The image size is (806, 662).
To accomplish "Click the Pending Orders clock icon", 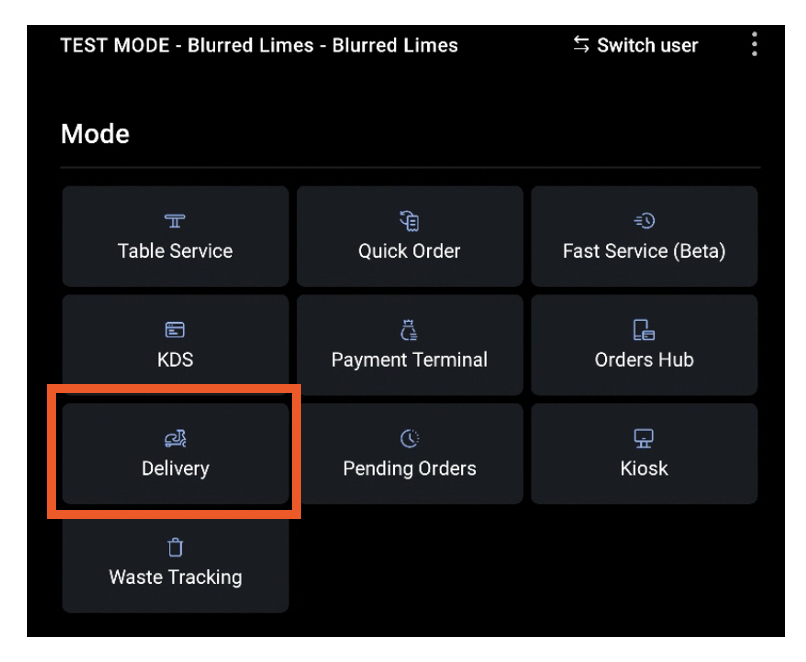I will pos(409,437).
